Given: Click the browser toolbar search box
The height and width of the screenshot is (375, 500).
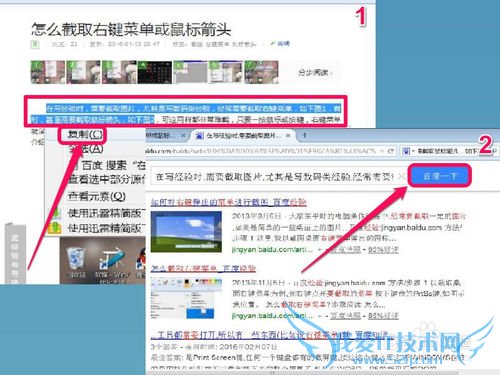Looking at the screenshot, I should [x=448, y=151].
